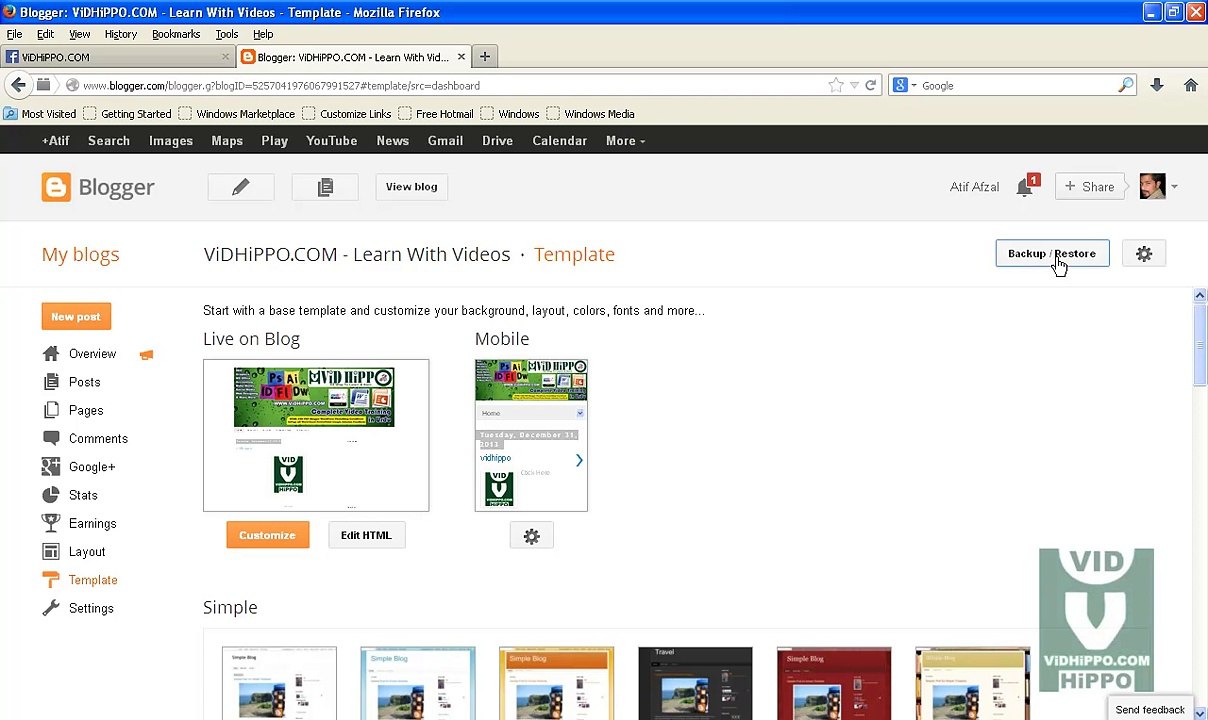This screenshot has width=1208, height=720.
Task: Open the Edit menu
Action: click(45, 34)
